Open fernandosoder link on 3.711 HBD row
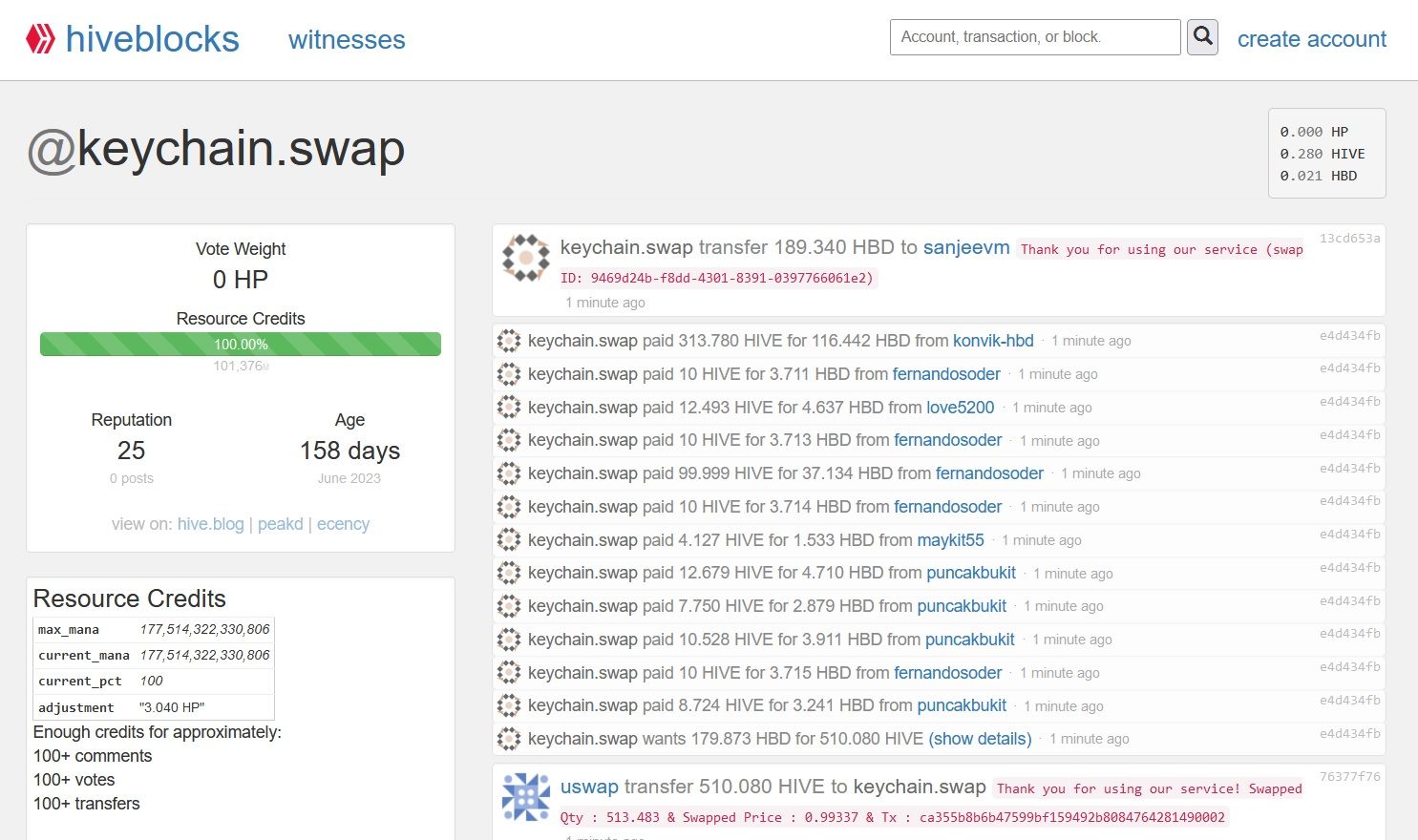This screenshot has height=840, width=1418. pos(946,374)
